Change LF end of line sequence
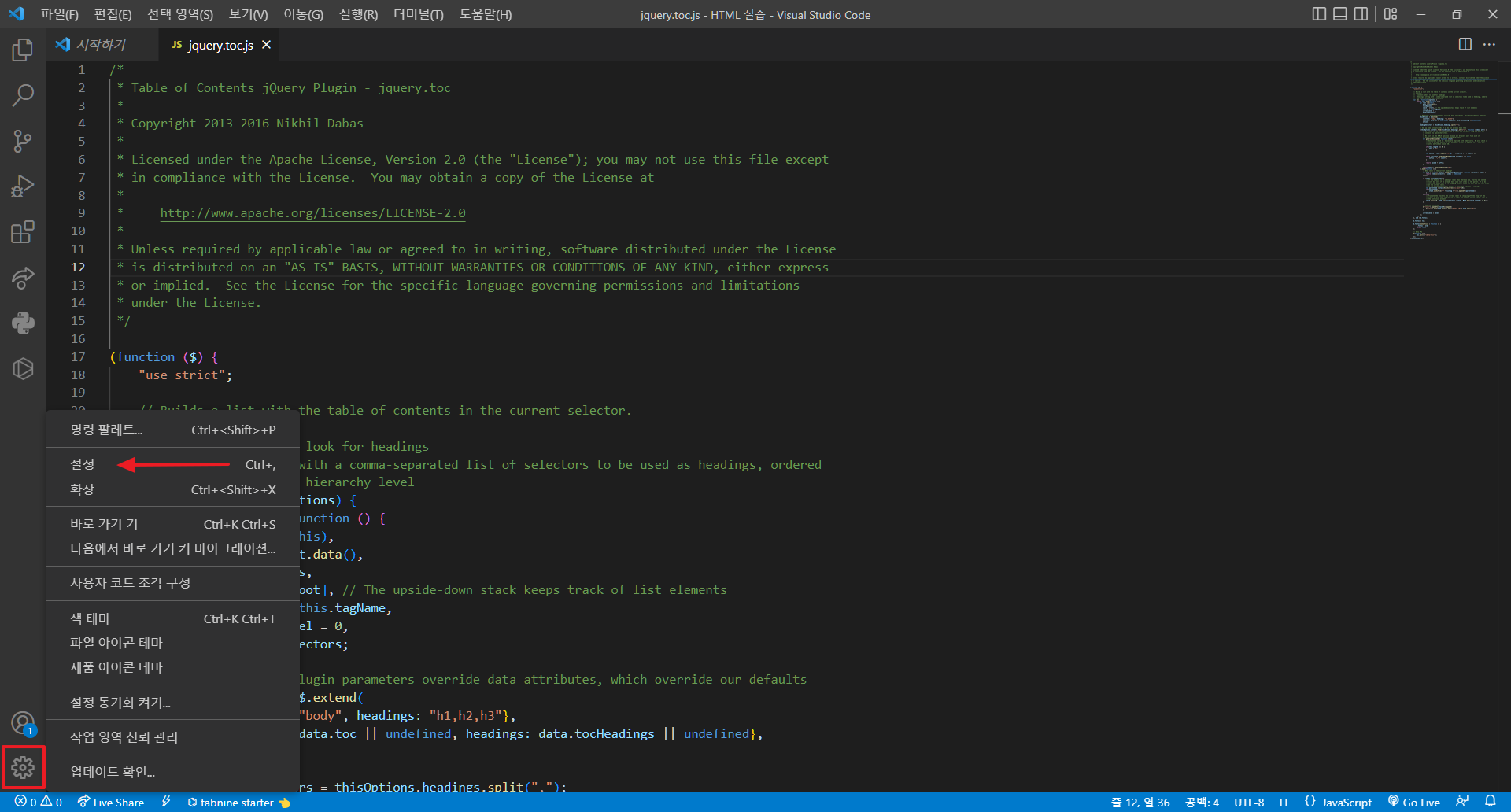The height and width of the screenshot is (812, 1511). point(1284,802)
